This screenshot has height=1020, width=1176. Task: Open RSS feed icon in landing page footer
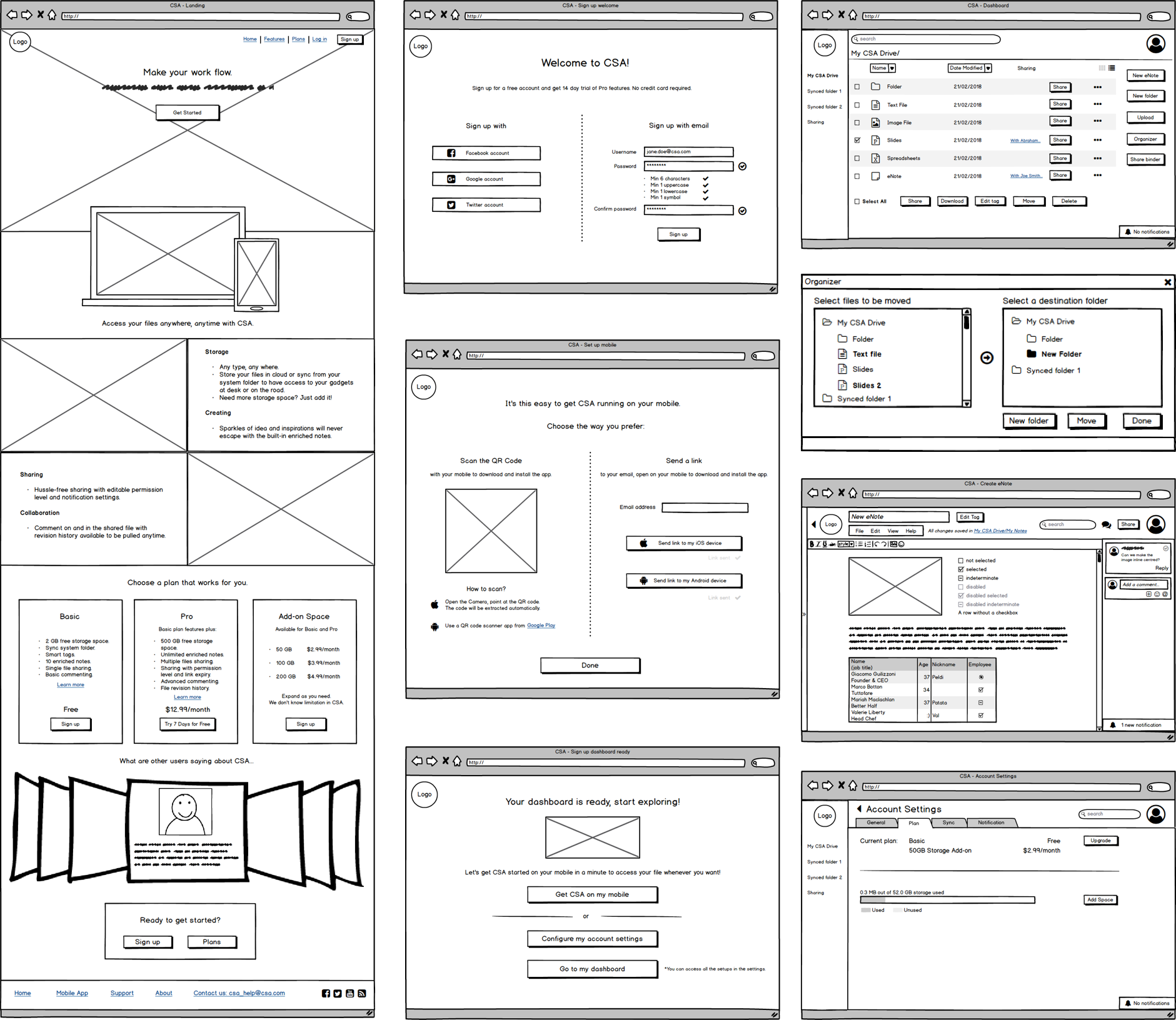[362, 993]
